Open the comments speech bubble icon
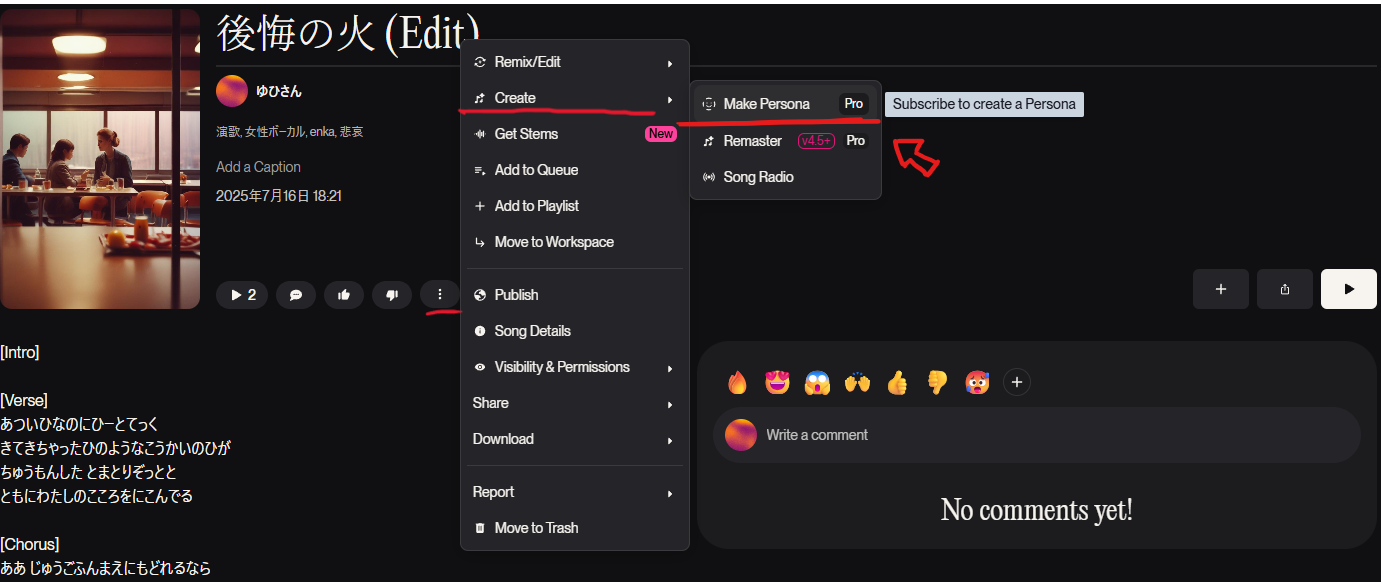 click(x=296, y=295)
